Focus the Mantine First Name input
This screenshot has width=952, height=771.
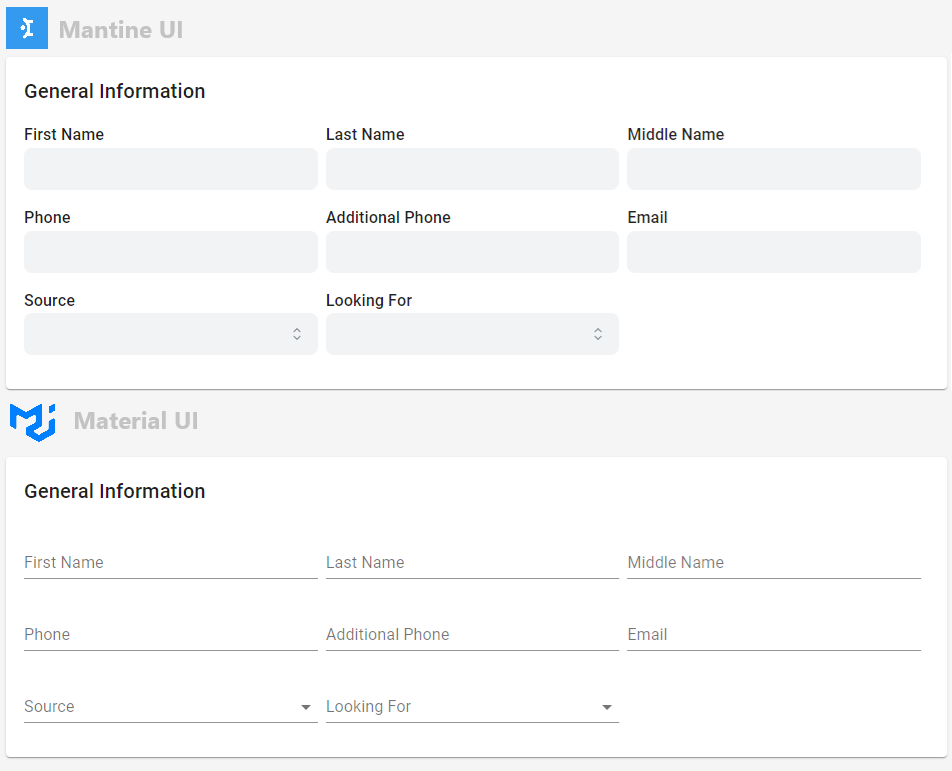(171, 169)
